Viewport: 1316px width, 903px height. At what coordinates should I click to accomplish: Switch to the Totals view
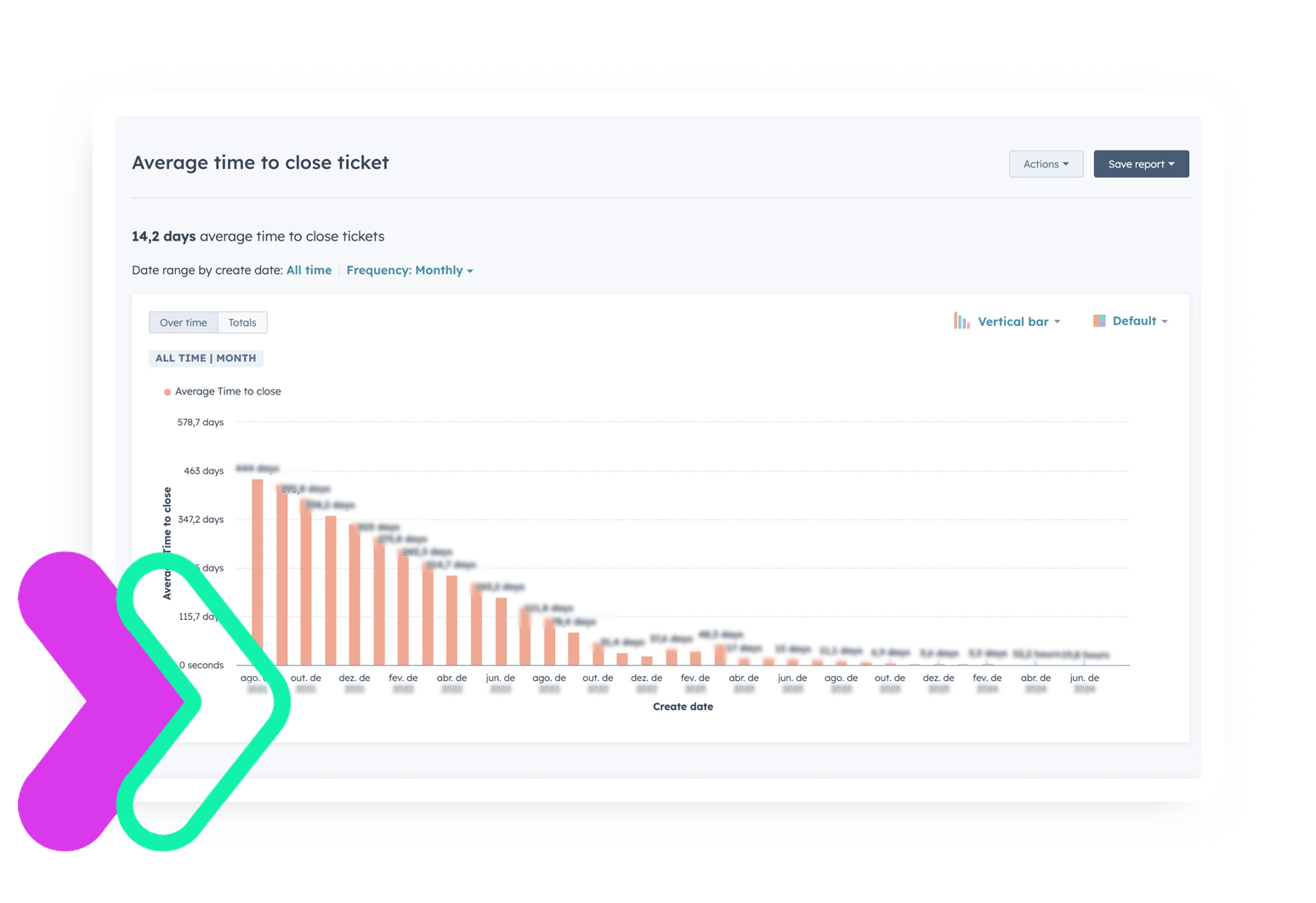(x=242, y=323)
